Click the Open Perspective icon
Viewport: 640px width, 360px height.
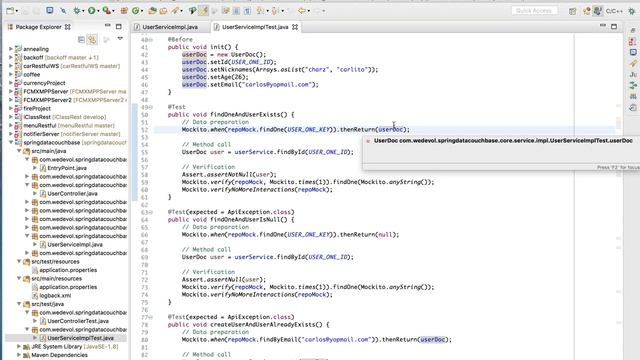coord(572,11)
